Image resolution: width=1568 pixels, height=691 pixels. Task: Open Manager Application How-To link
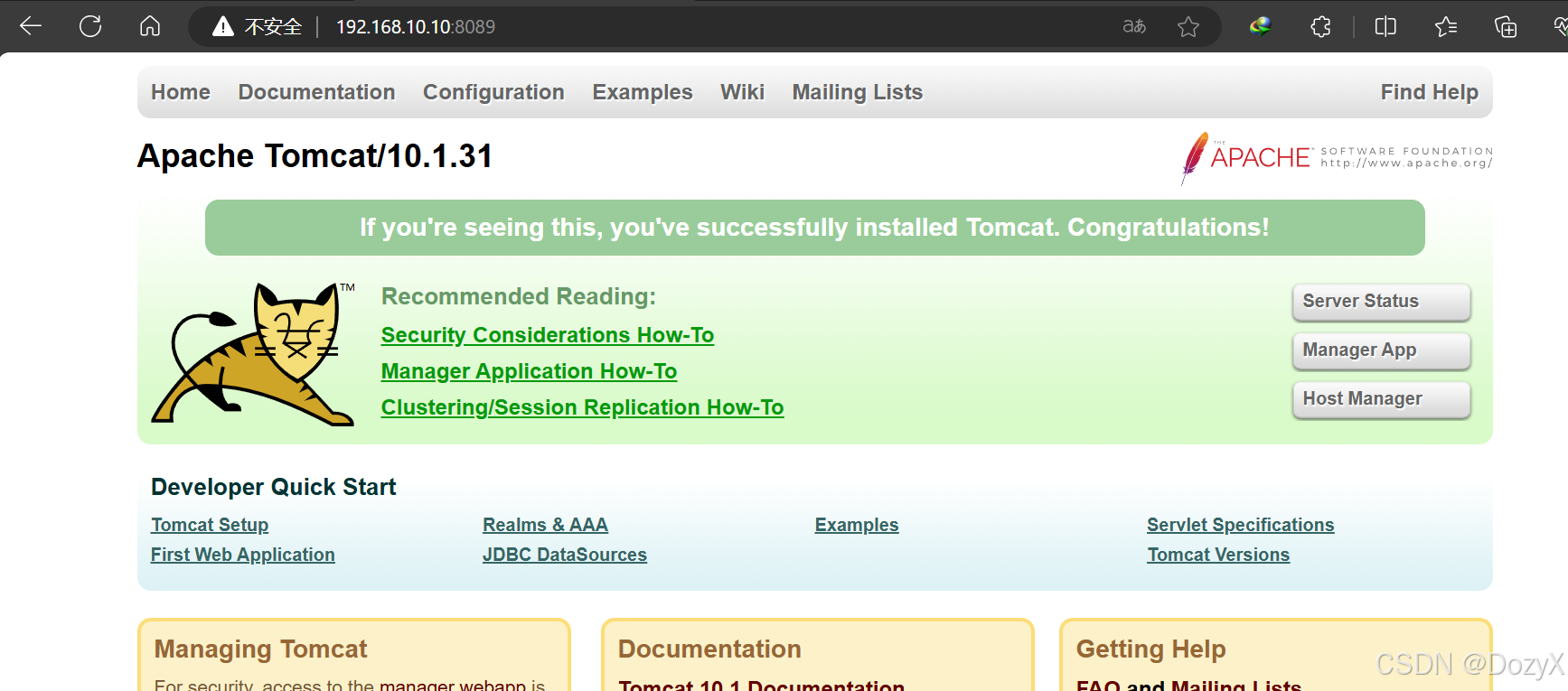[529, 371]
